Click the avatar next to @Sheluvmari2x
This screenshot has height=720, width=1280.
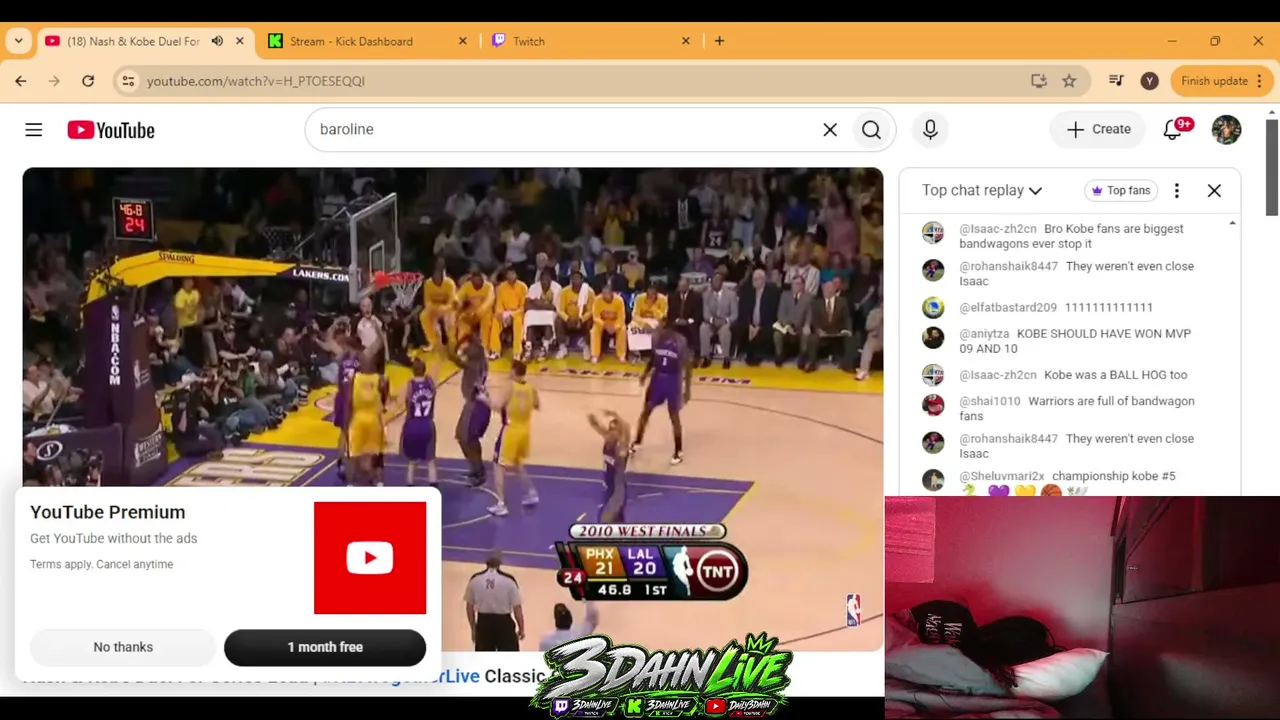[933, 480]
